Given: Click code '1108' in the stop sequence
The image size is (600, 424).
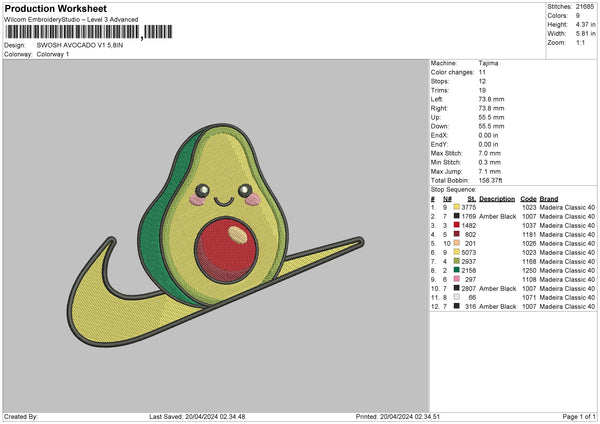Looking at the screenshot, I should coord(529,279).
